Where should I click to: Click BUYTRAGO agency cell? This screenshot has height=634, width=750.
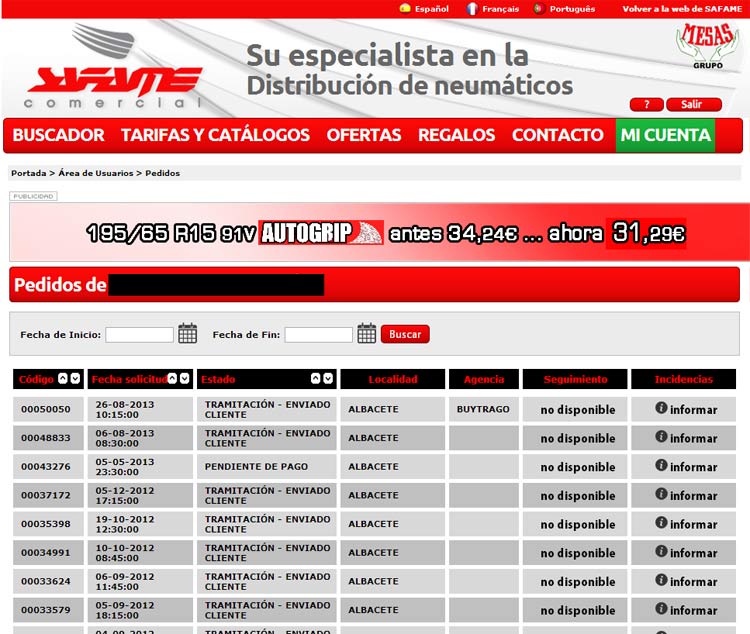[484, 409]
